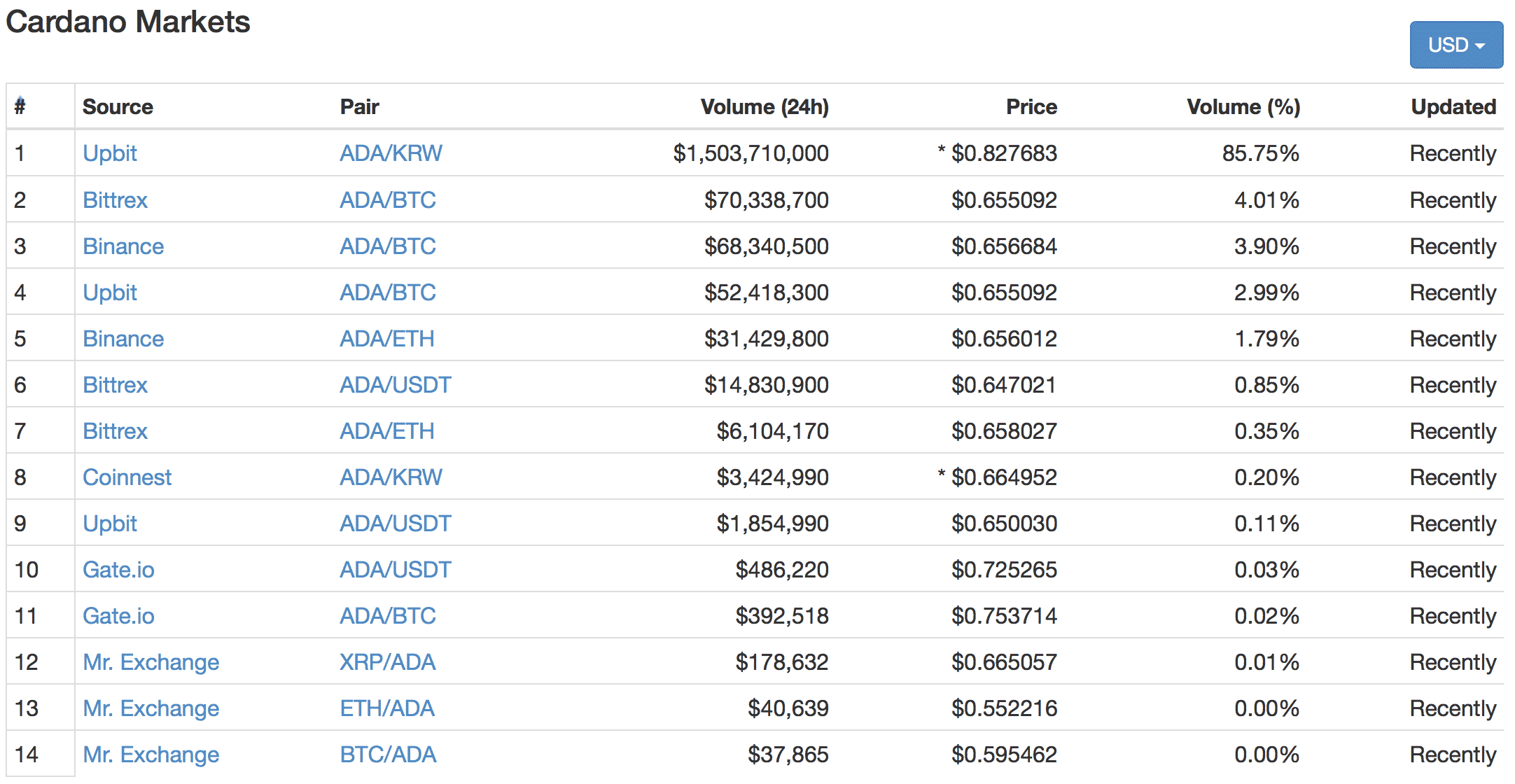Select the 1.79% volume percentage

click(1266, 339)
